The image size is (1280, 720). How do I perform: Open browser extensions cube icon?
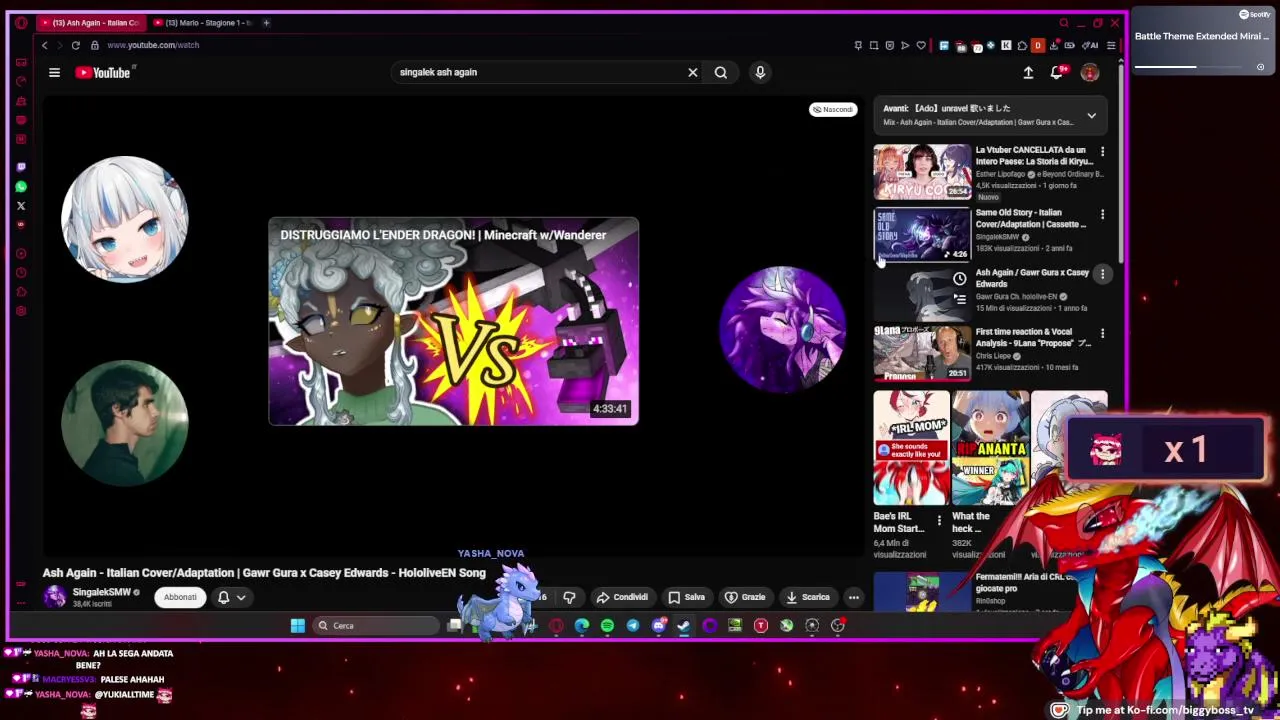1021,45
